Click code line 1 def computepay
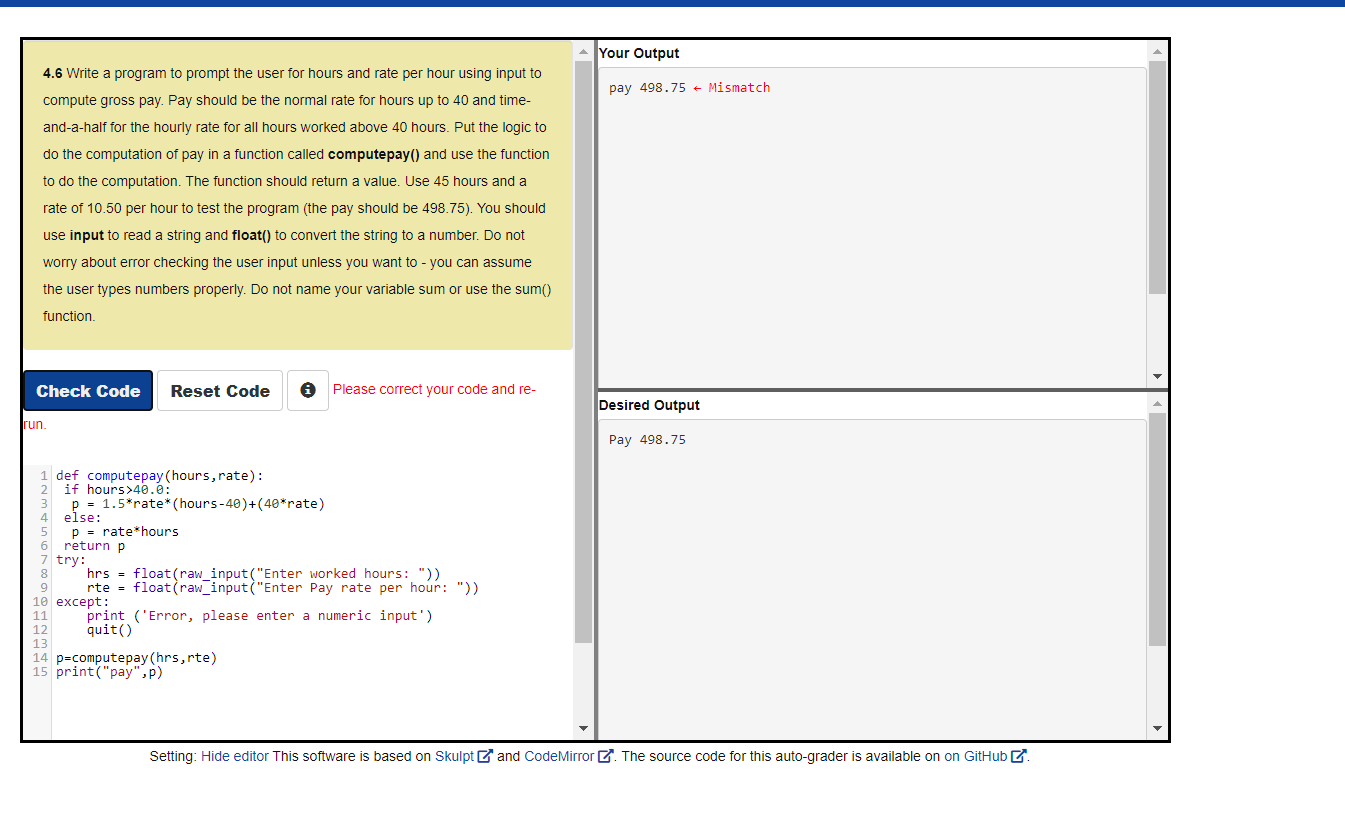The image size is (1345, 839). [160, 476]
